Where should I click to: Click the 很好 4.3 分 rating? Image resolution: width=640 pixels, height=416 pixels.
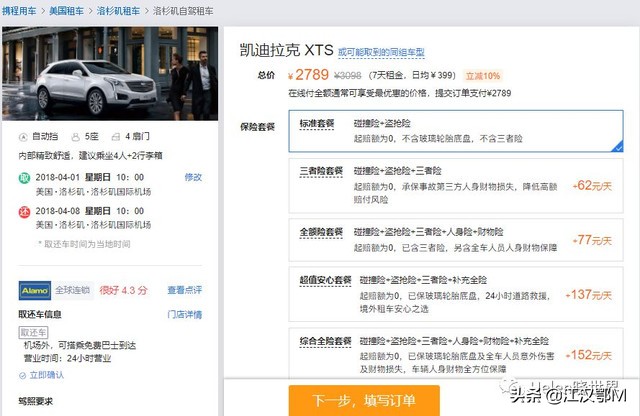click(123, 290)
